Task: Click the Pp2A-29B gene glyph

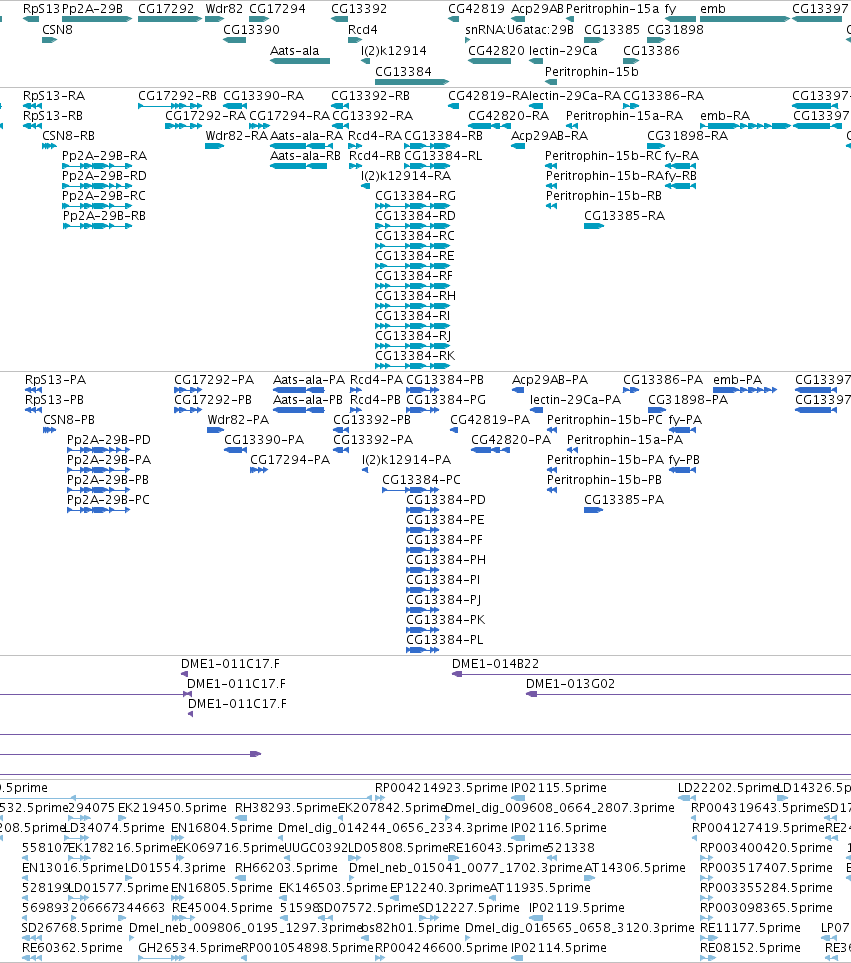Action: (x=97, y=19)
